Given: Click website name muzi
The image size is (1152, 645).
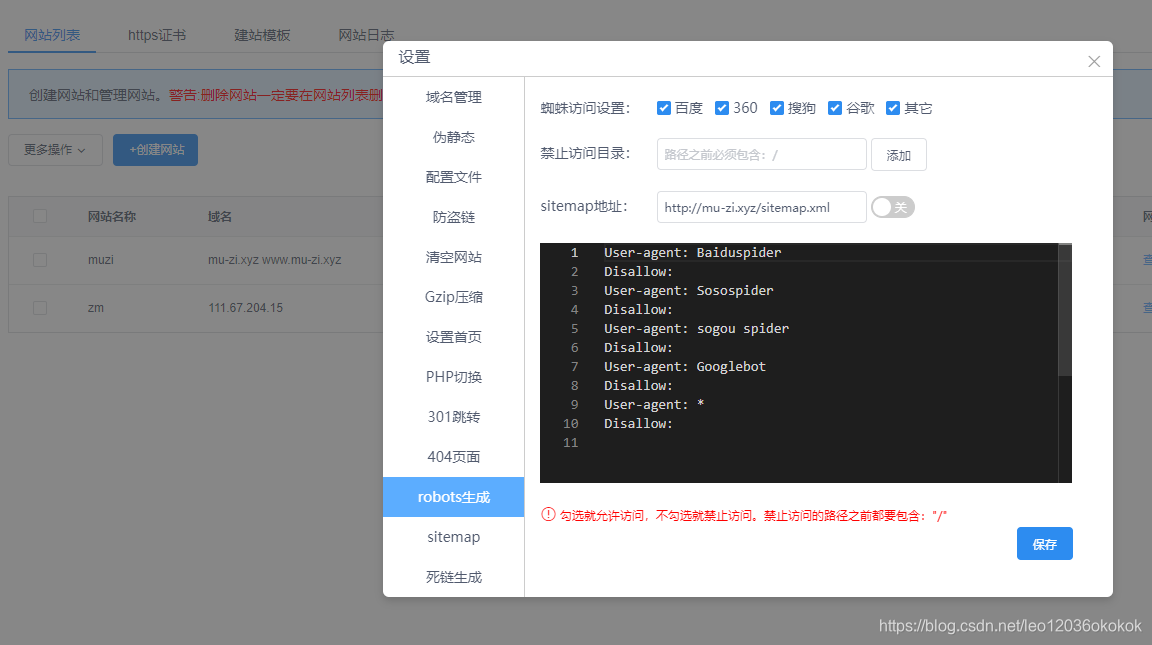Looking at the screenshot, I should (x=101, y=260).
